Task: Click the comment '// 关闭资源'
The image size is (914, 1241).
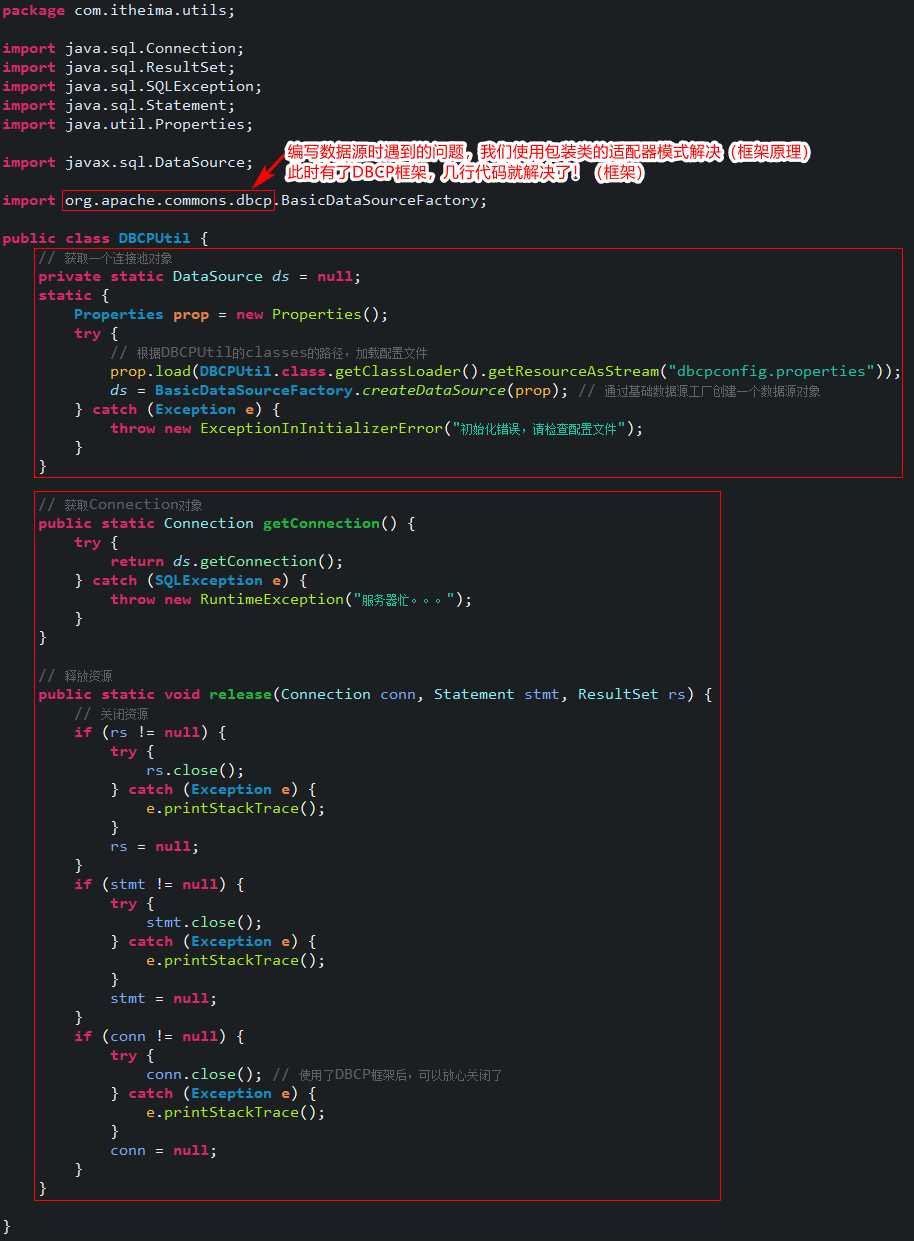Action: (111, 714)
